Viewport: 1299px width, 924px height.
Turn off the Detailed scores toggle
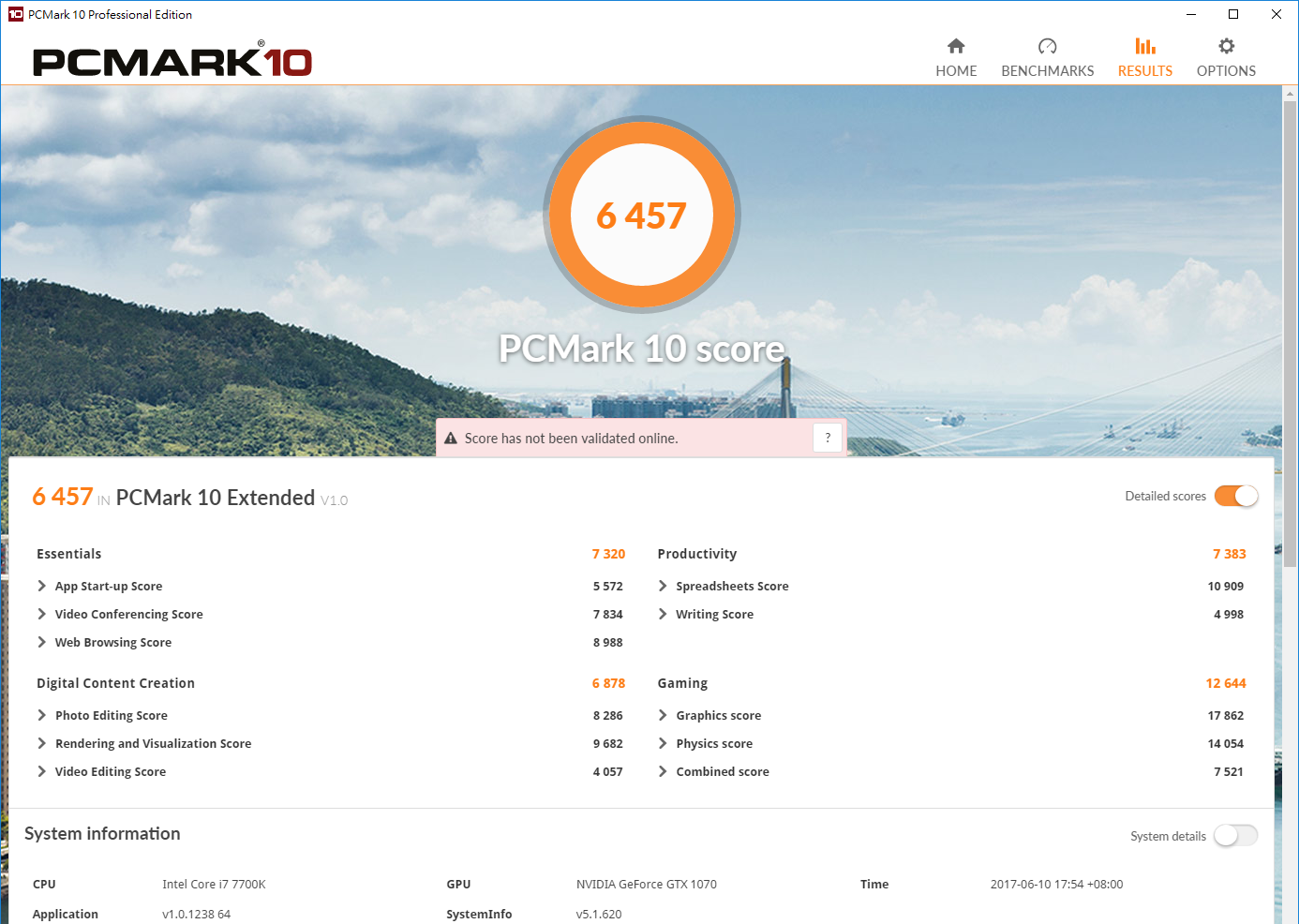coord(1235,497)
